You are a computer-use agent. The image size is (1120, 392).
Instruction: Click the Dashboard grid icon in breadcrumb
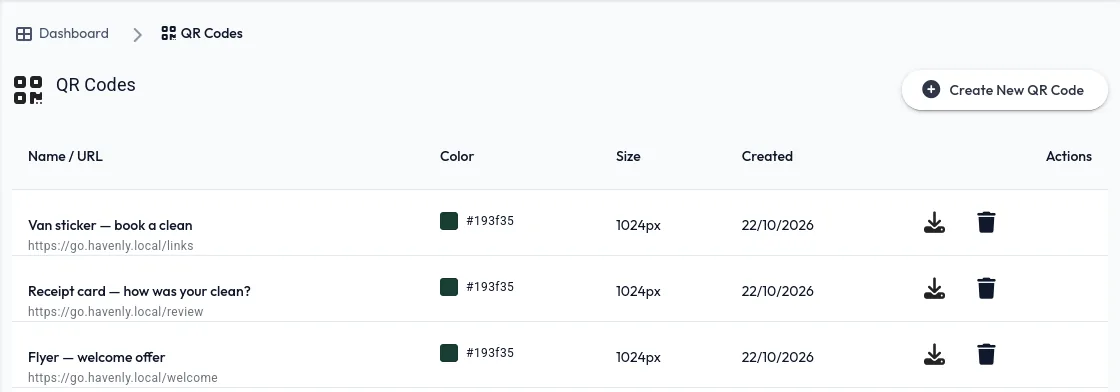pyautogui.click(x=24, y=34)
